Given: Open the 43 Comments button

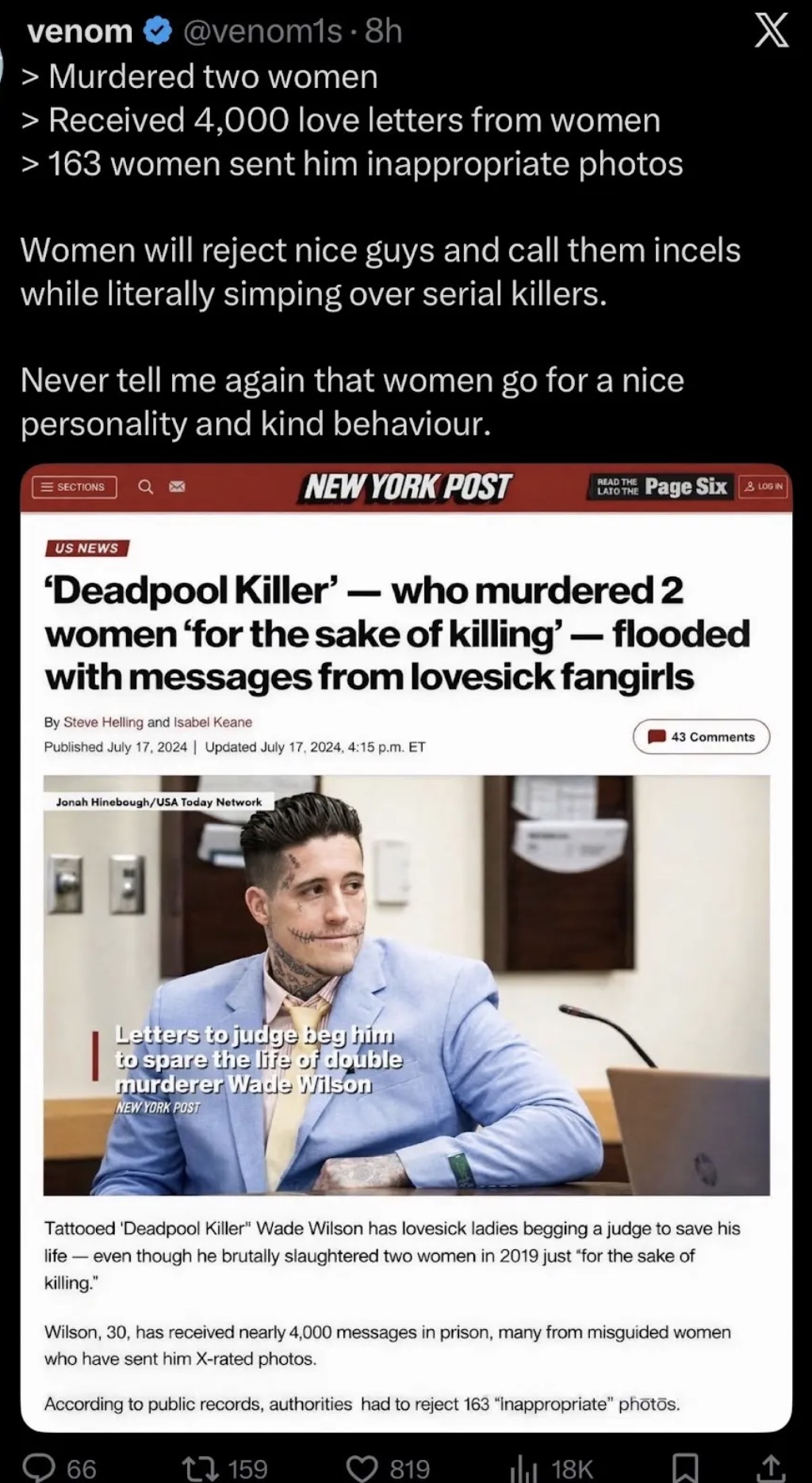Looking at the screenshot, I should 701,737.
